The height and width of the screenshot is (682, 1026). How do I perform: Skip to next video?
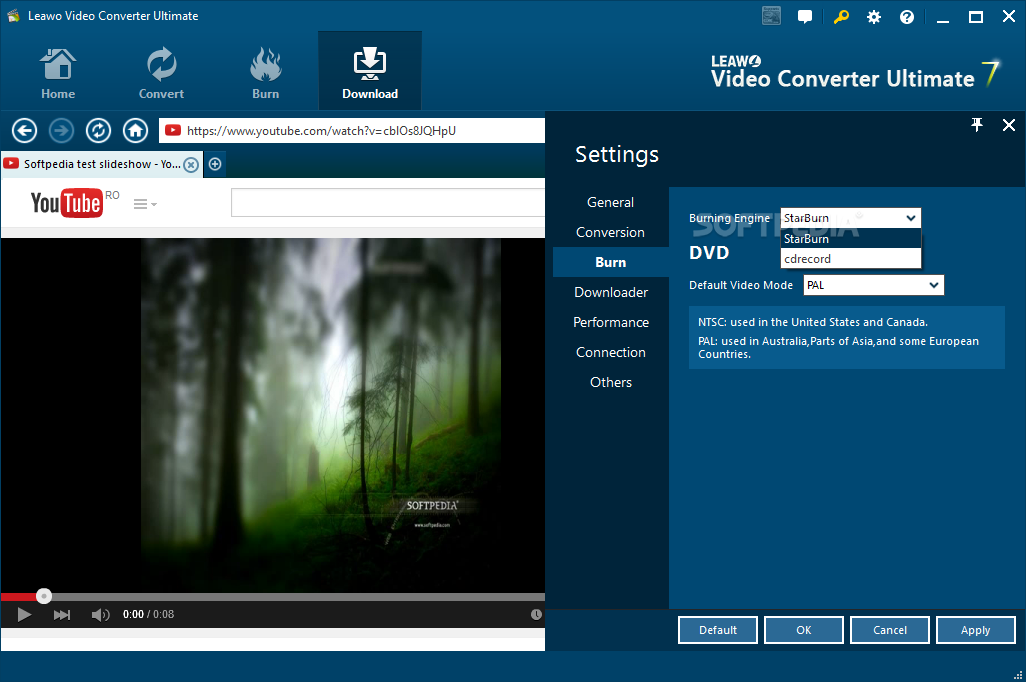coord(62,615)
